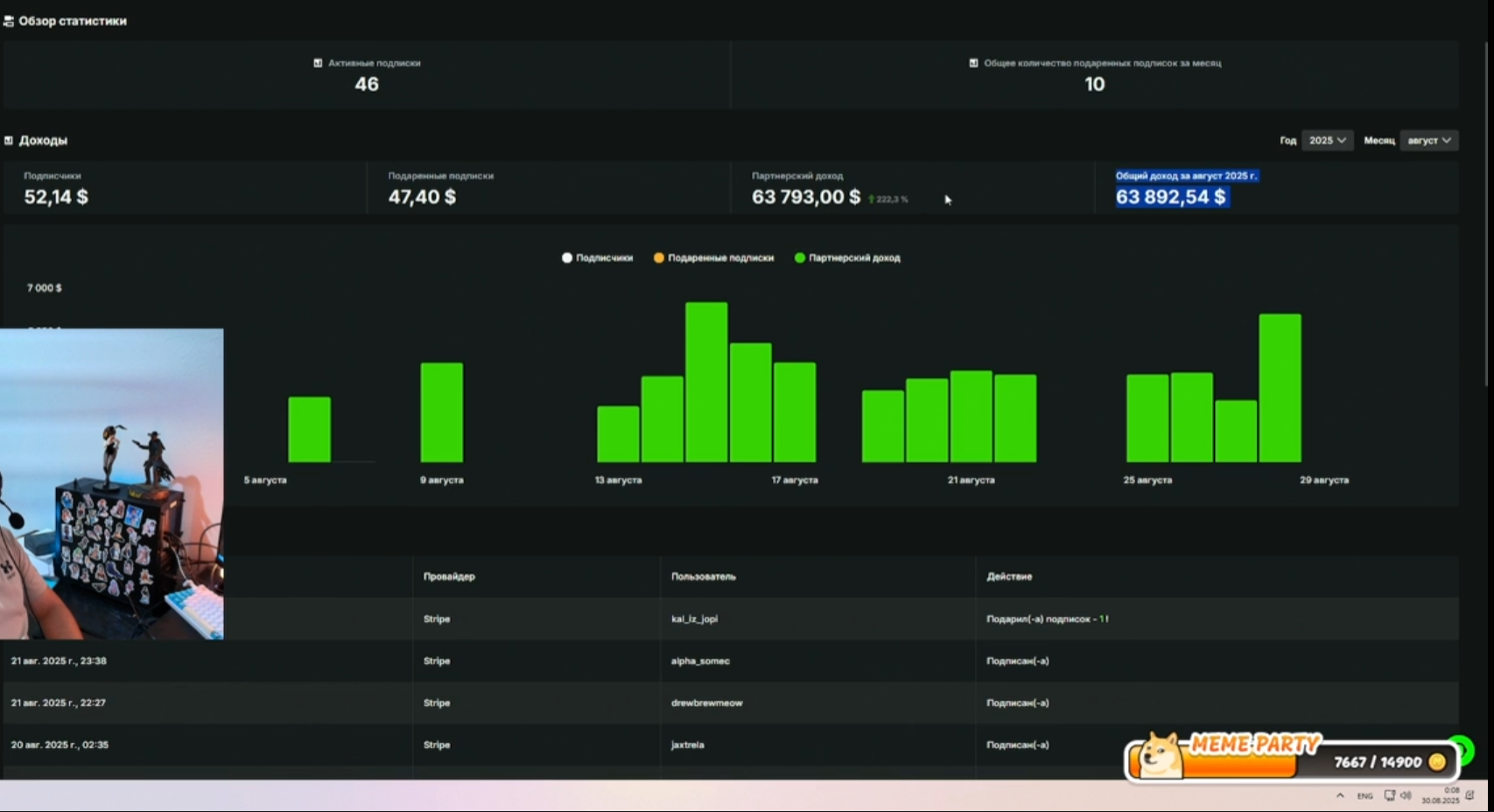The height and width of the screenshot is (812, 1494).
Task: Open the notification center icon on the taskbar
Action: point(1470,795)
